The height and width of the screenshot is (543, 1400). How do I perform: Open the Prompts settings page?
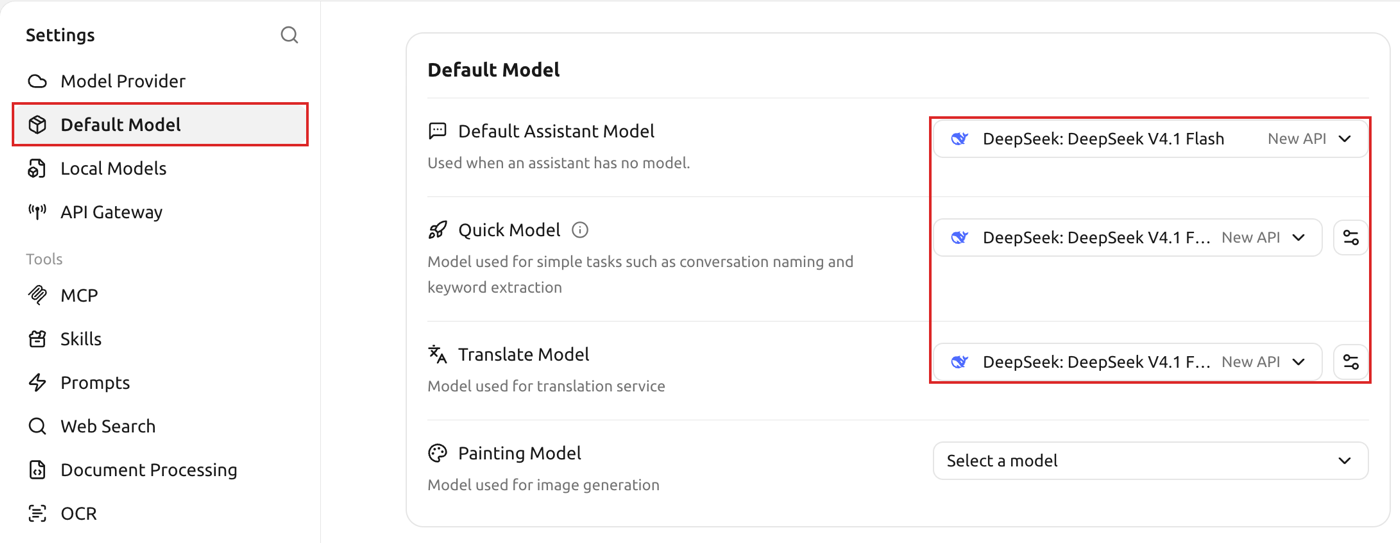[160, 383]
